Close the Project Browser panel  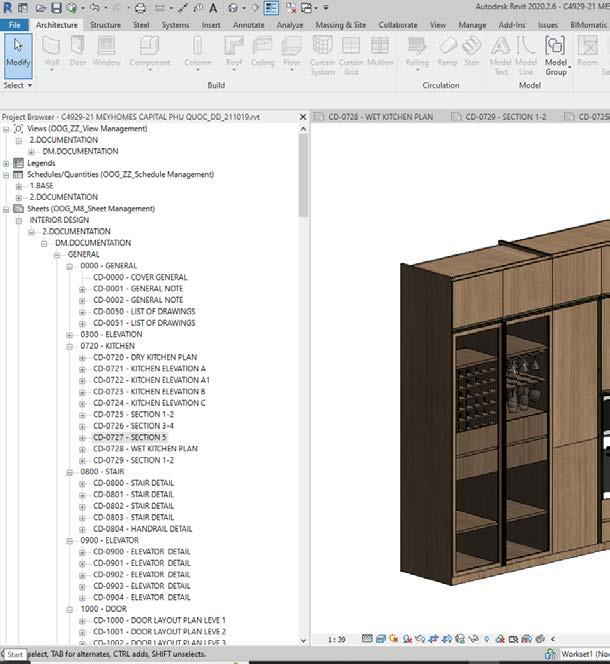(302, 117)
